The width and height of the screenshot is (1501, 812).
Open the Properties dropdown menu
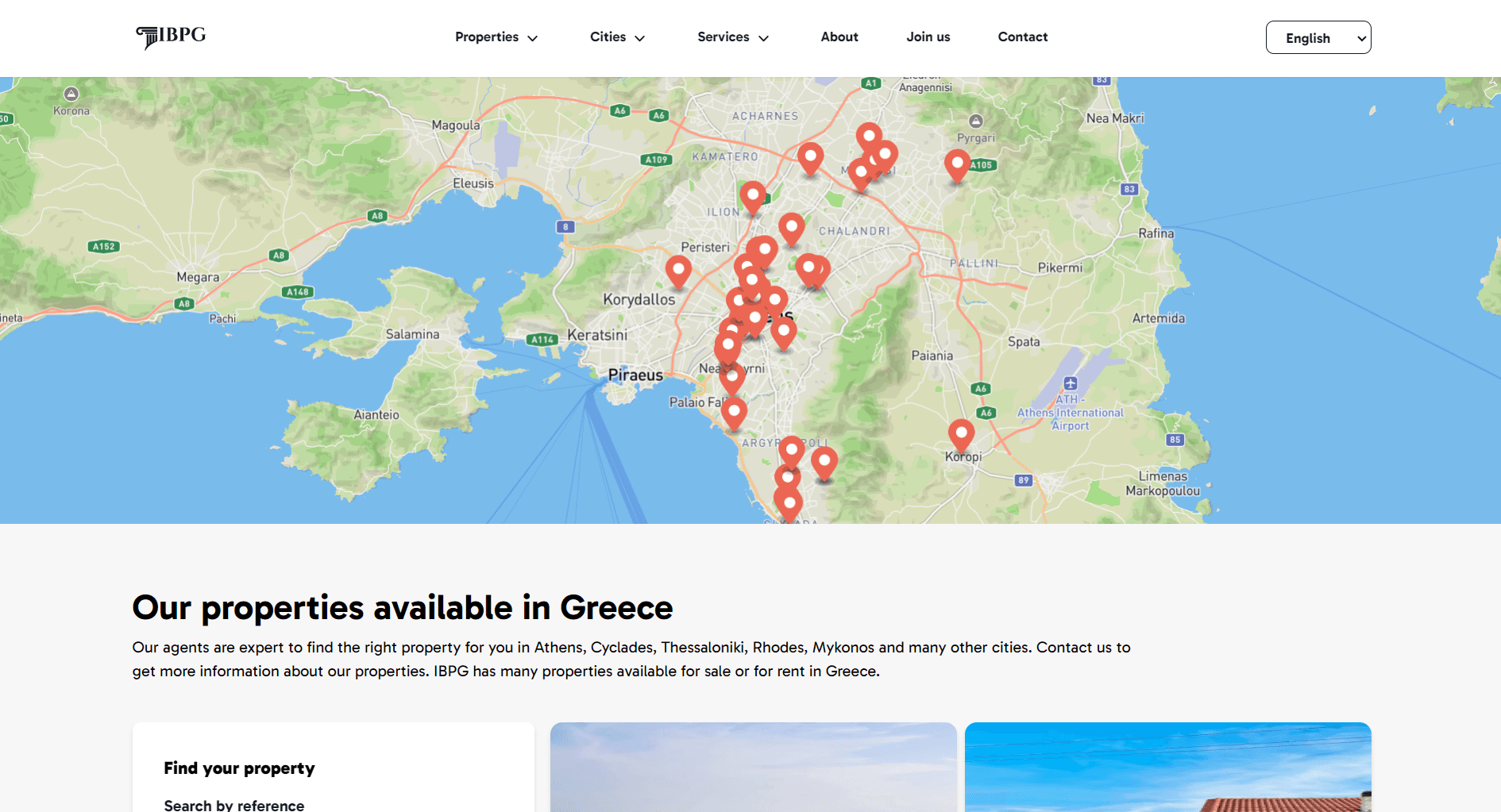coord(496,37)
